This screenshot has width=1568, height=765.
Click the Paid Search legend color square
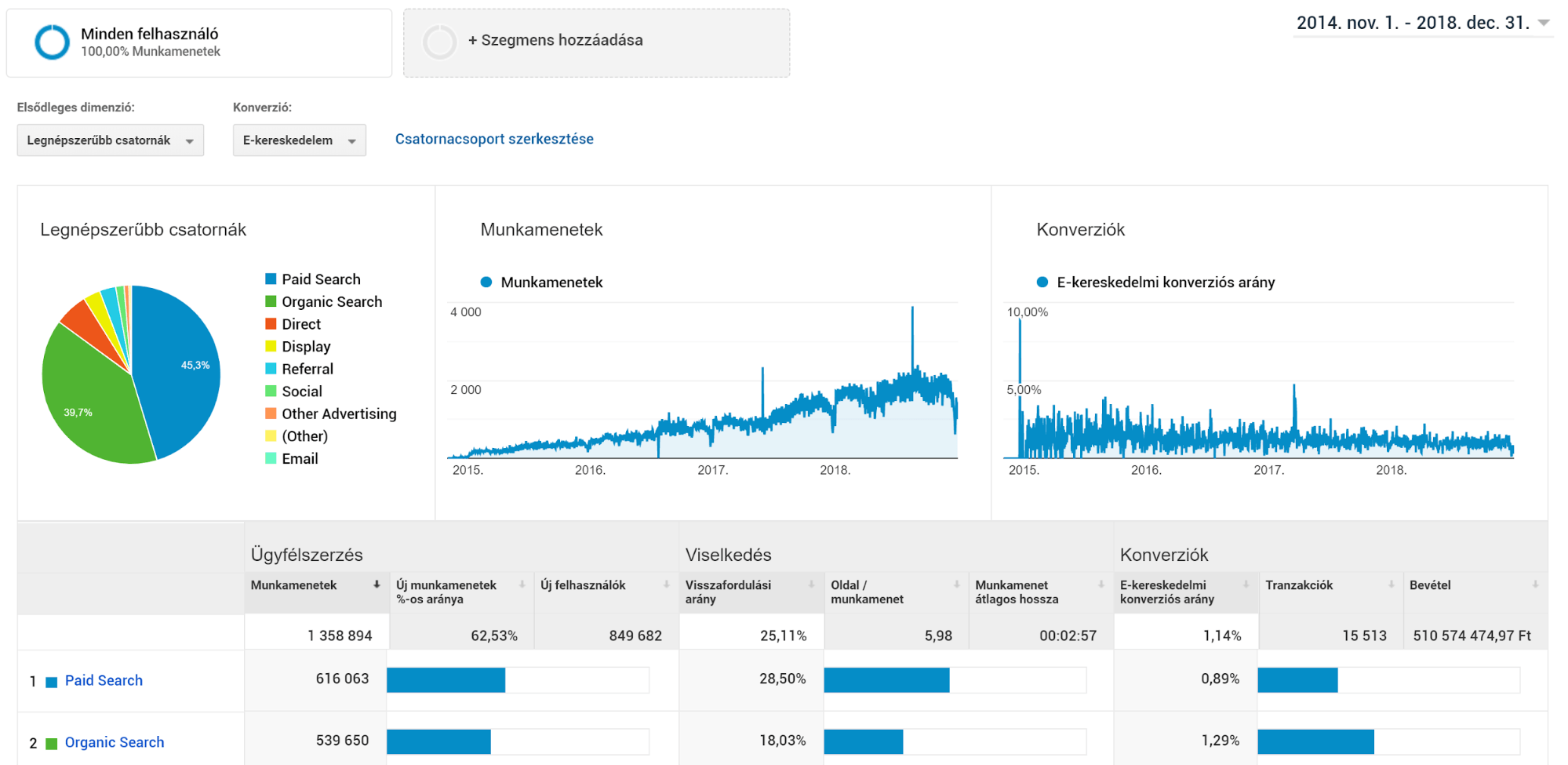pyautogui.click(x=271, y=279)
